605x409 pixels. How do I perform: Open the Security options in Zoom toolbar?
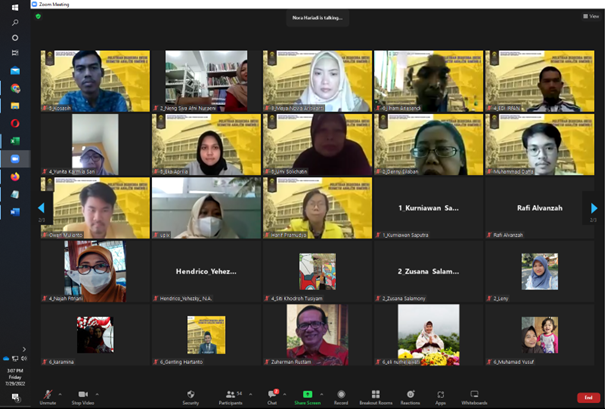click(190, 396)
